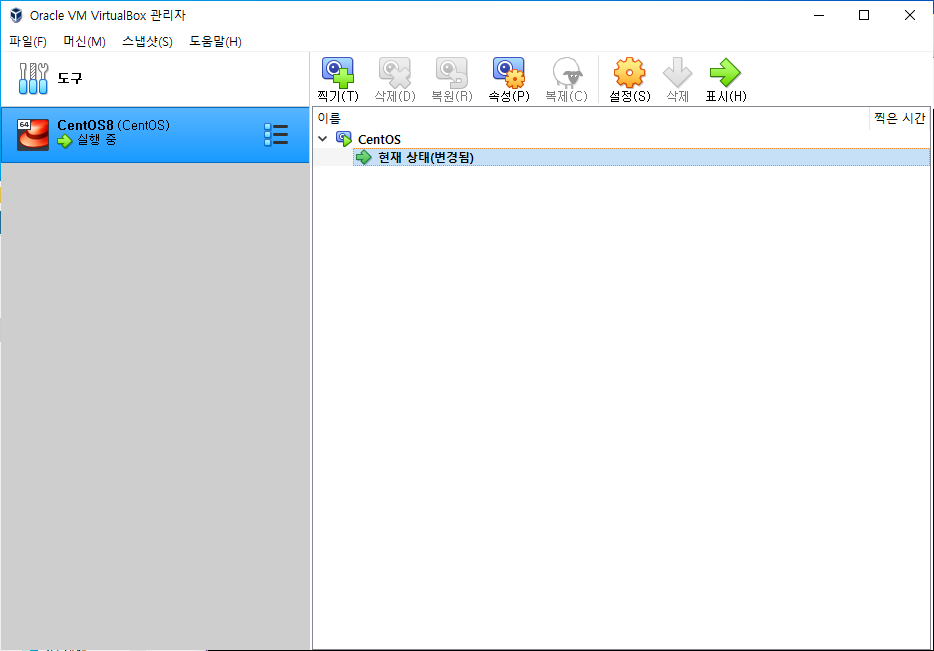934x651 pixels.
Task: Select the CentOS snapshot label
Action: [x=379, y=139]
